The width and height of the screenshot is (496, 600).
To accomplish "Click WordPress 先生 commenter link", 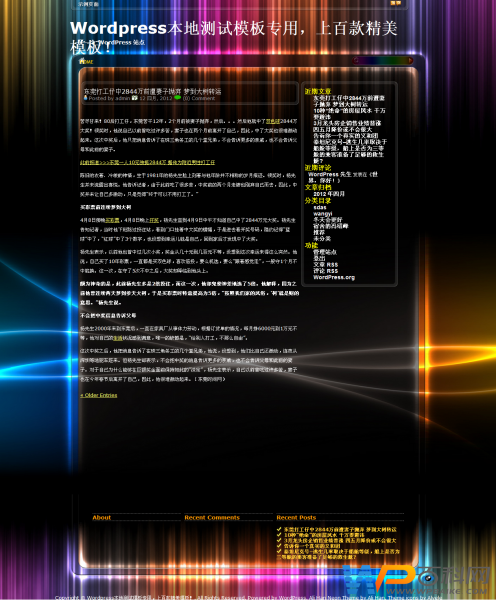I will tap(330, 174).
